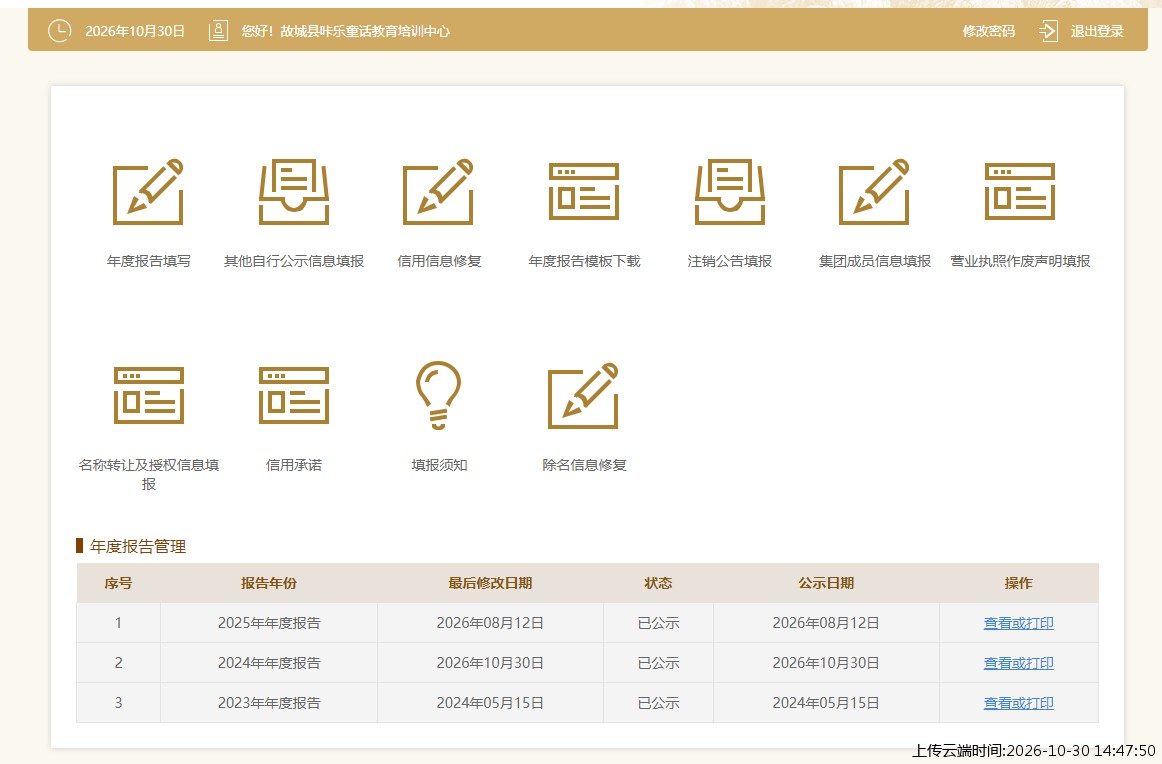Image resolution: width=1162 pixels, height=764 pixels.
Task: Click the 序号 column header
Action: coord(119,583)
